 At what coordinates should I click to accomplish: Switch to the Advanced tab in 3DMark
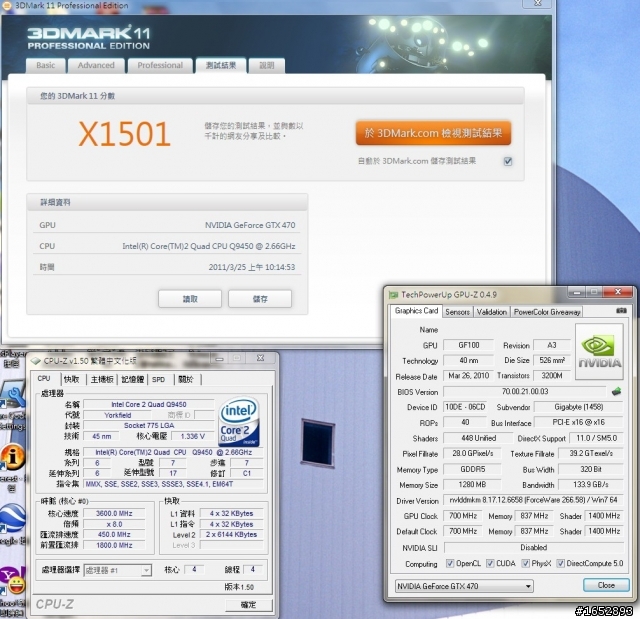(96, 65)
